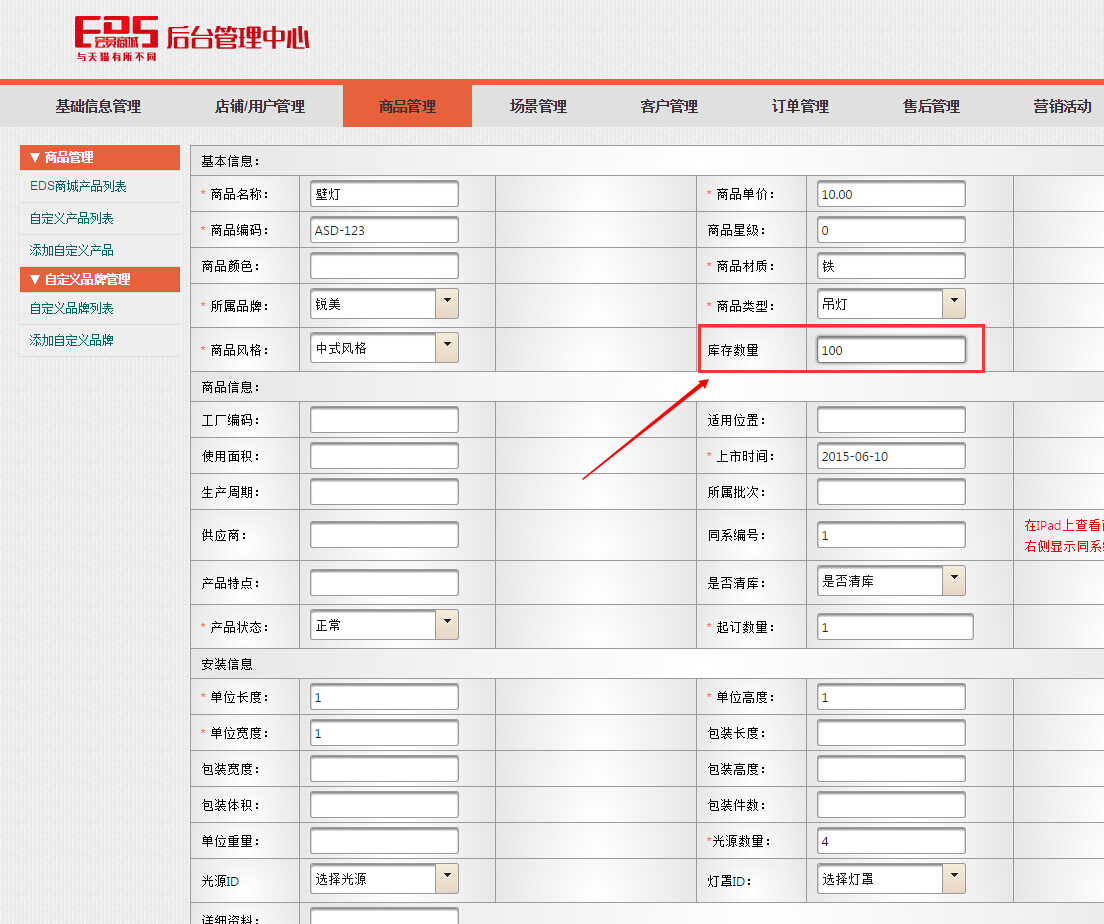Open EDS商城产品列表 link in sidebar
Screen dimensions: 1104x924
[x=78, y=187]
